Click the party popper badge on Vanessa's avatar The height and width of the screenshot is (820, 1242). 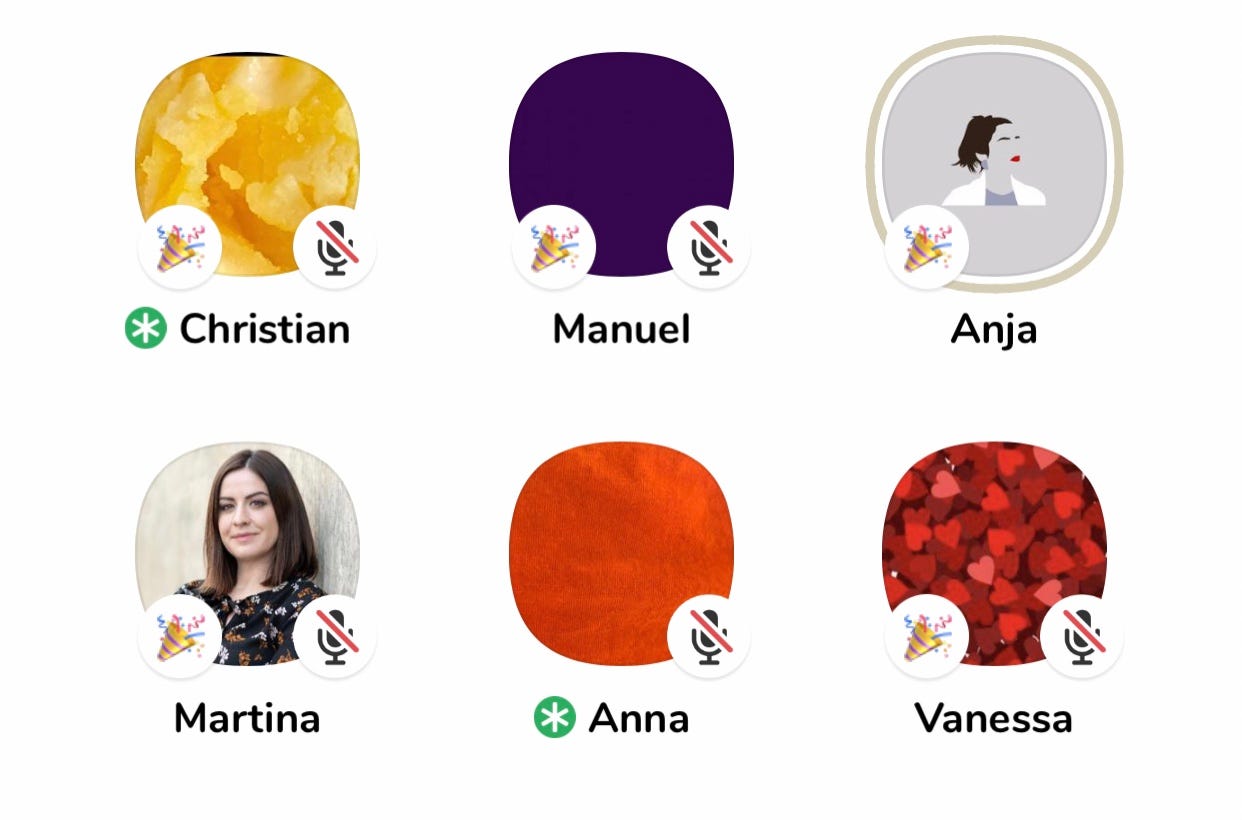[926, 636]
